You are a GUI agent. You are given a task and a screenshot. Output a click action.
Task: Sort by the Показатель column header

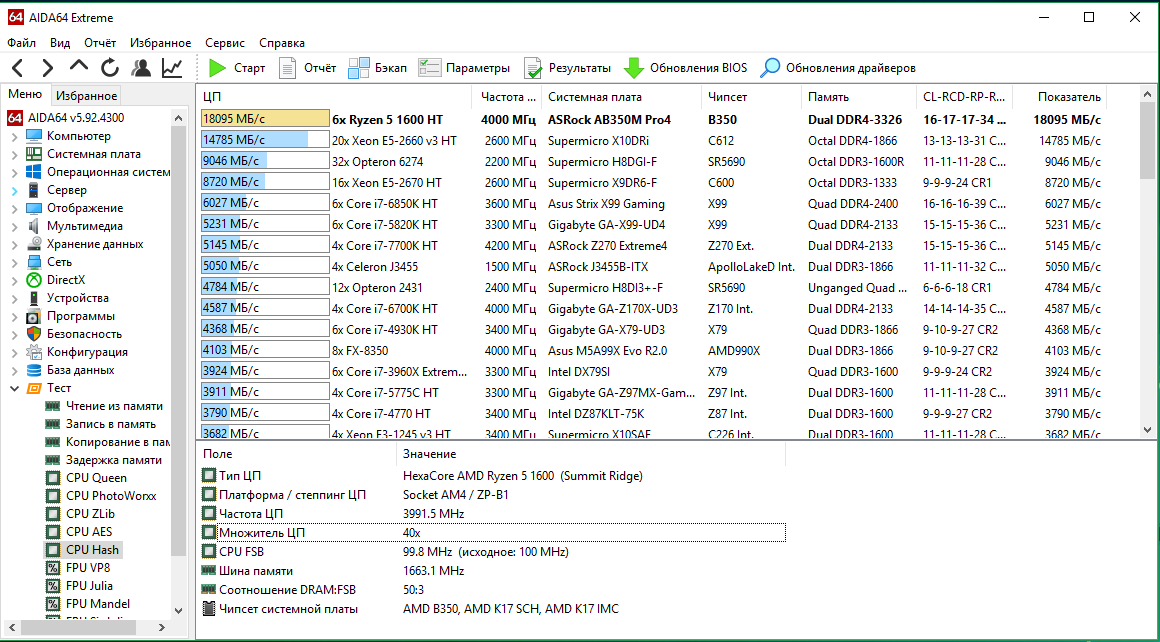pyautogui.click(x=1059, y=97)
